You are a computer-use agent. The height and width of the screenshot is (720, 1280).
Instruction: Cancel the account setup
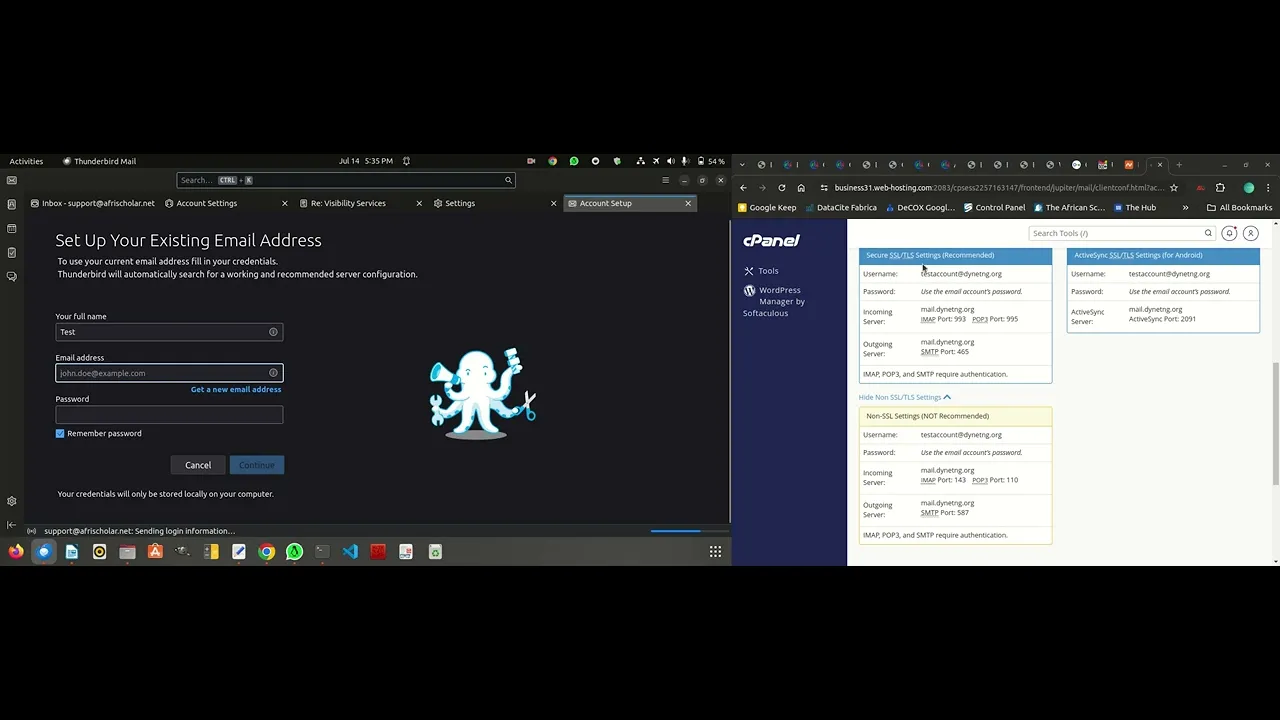[198, 465]
